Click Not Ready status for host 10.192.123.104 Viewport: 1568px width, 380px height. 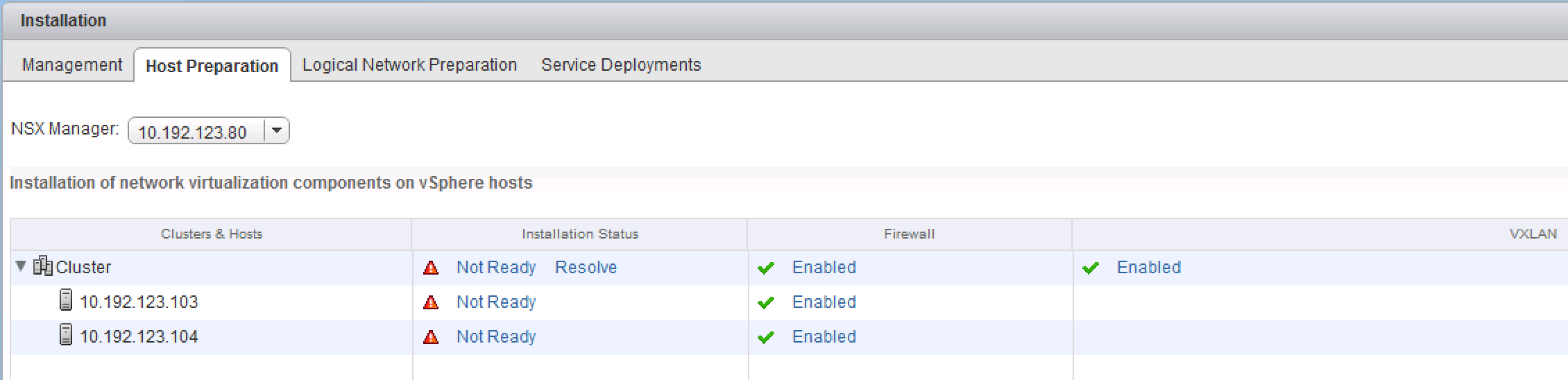click(495, 337)
